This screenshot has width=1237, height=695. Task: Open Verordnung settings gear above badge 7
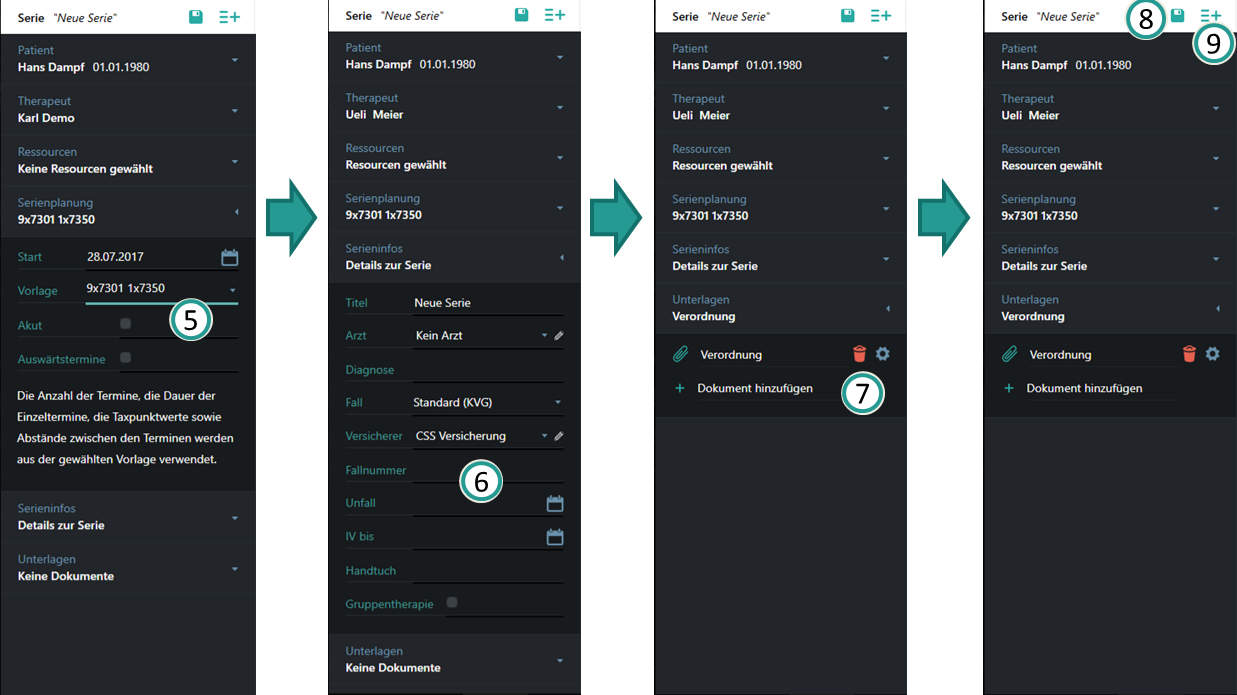pos(882,354)
